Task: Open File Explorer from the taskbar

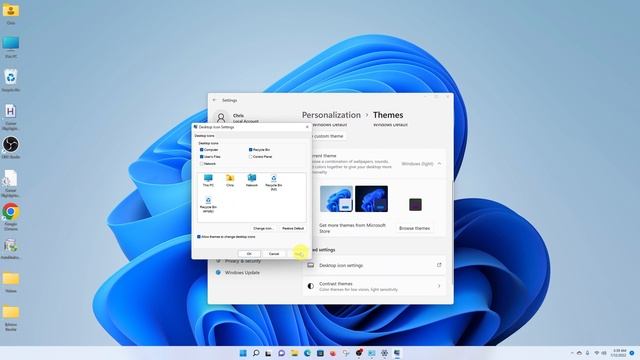Action: [294, 353]
